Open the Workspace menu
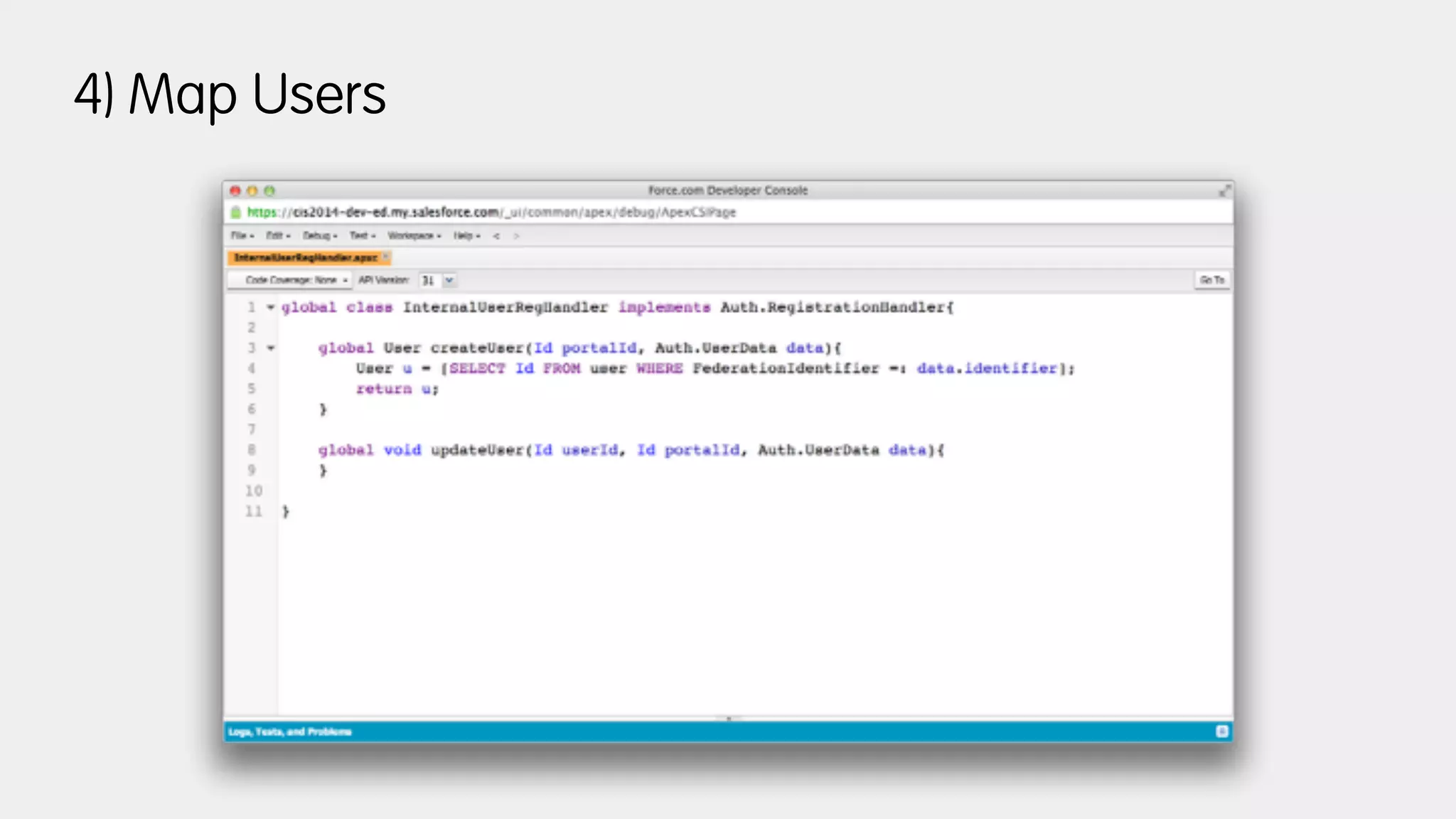 tap(414, 236)
